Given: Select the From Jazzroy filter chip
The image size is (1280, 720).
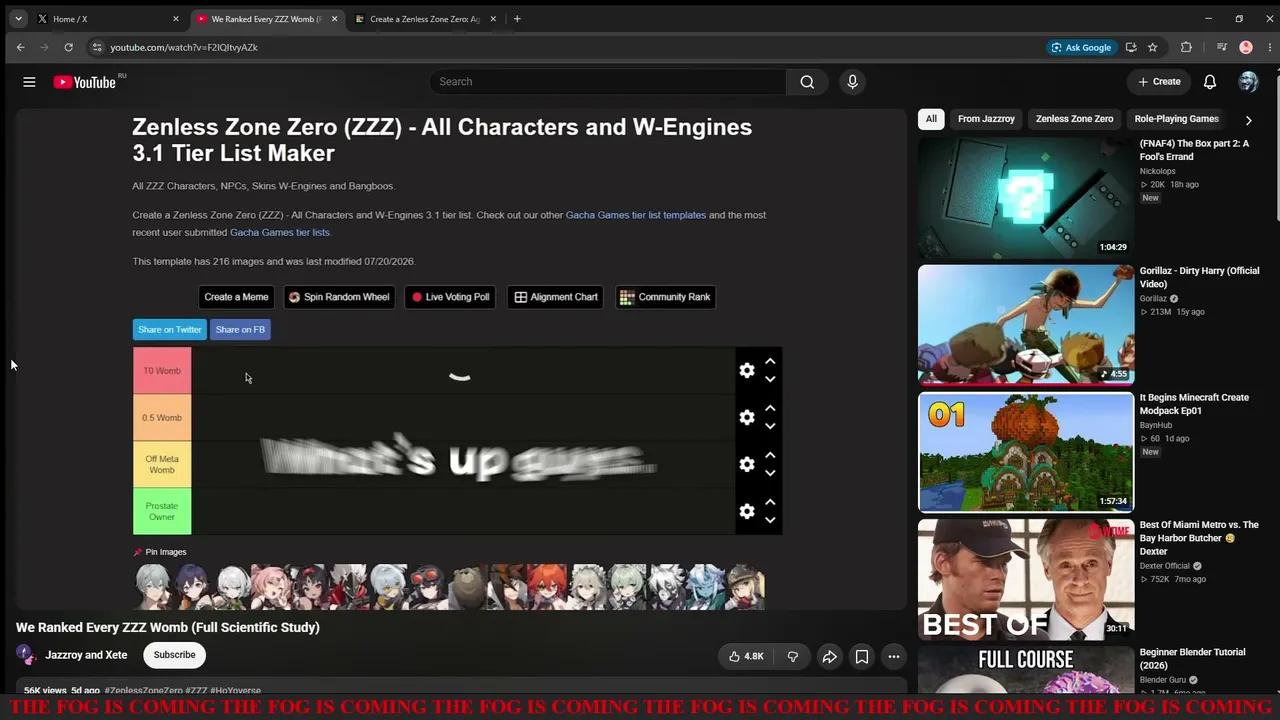Looking at the screenshot, I should point(986,119).
